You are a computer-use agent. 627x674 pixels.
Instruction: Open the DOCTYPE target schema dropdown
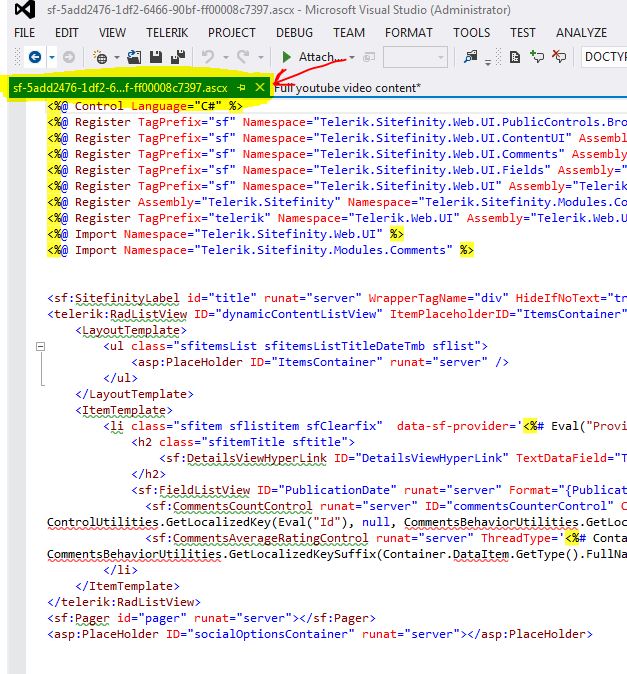click(604, 57)
